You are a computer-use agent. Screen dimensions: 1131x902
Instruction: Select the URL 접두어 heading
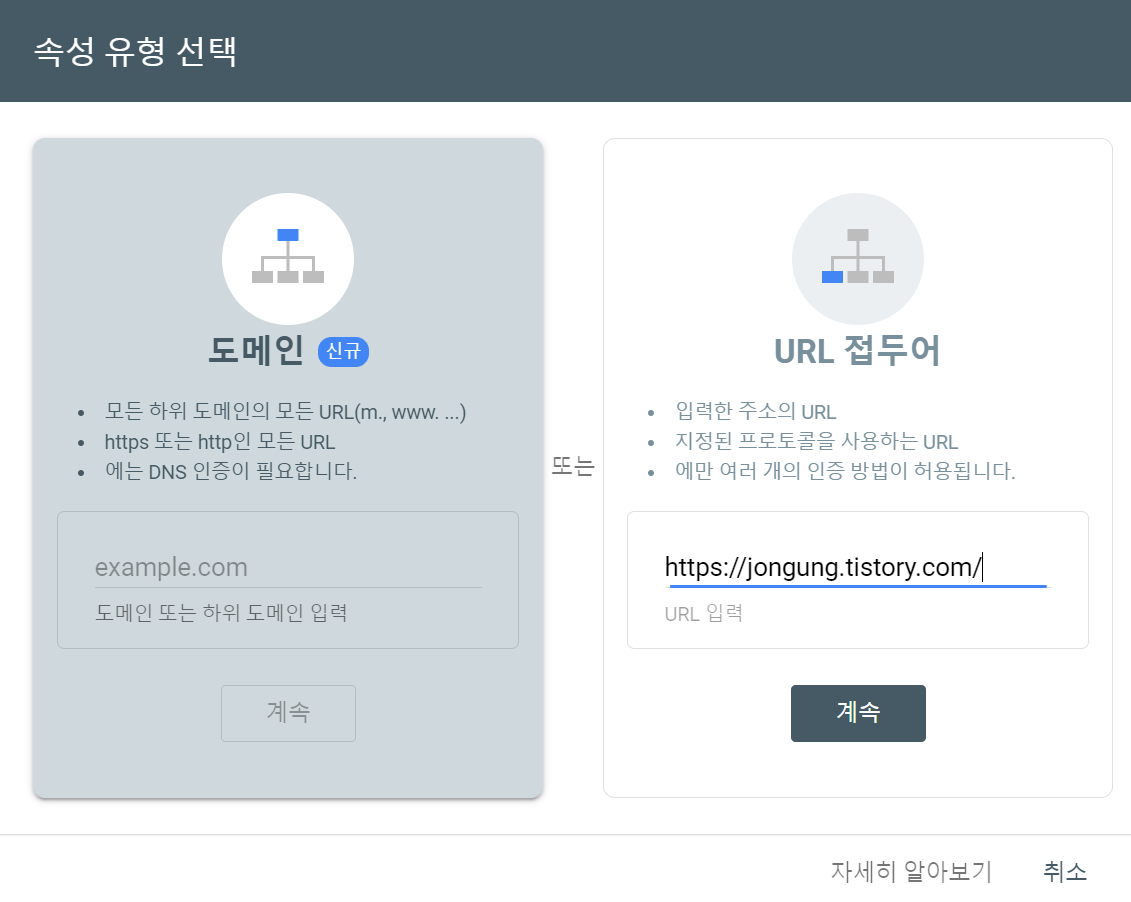(x=857, y=350)
